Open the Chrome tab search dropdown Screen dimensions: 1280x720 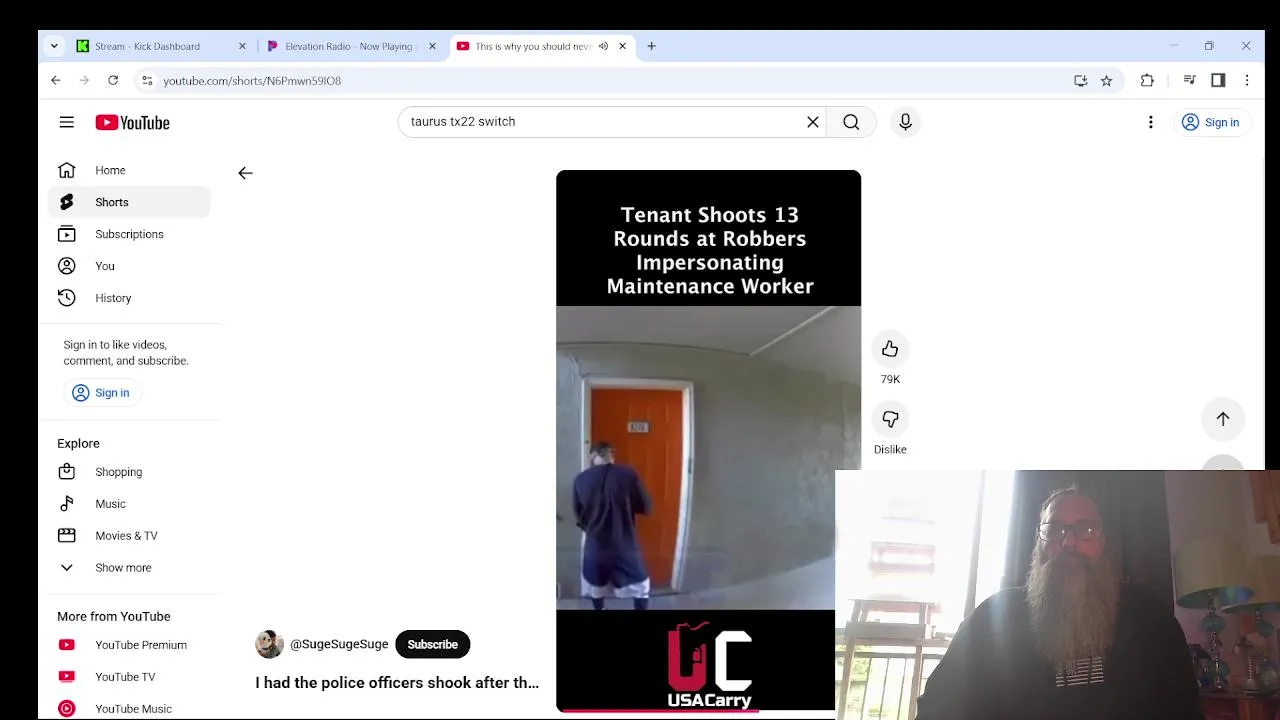[54, 46]
